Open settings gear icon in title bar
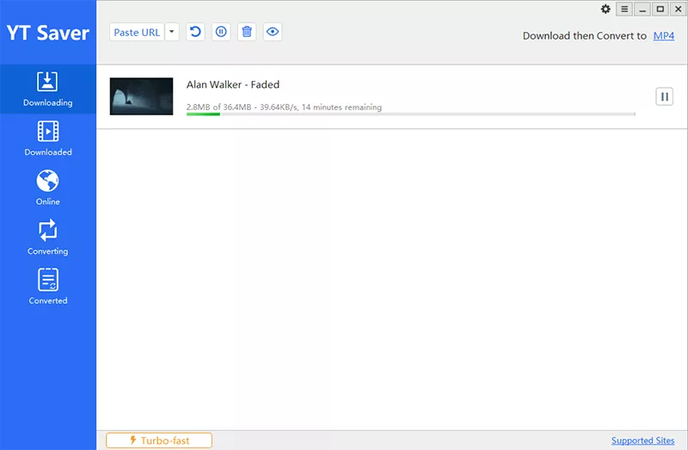 pos(605,9)
